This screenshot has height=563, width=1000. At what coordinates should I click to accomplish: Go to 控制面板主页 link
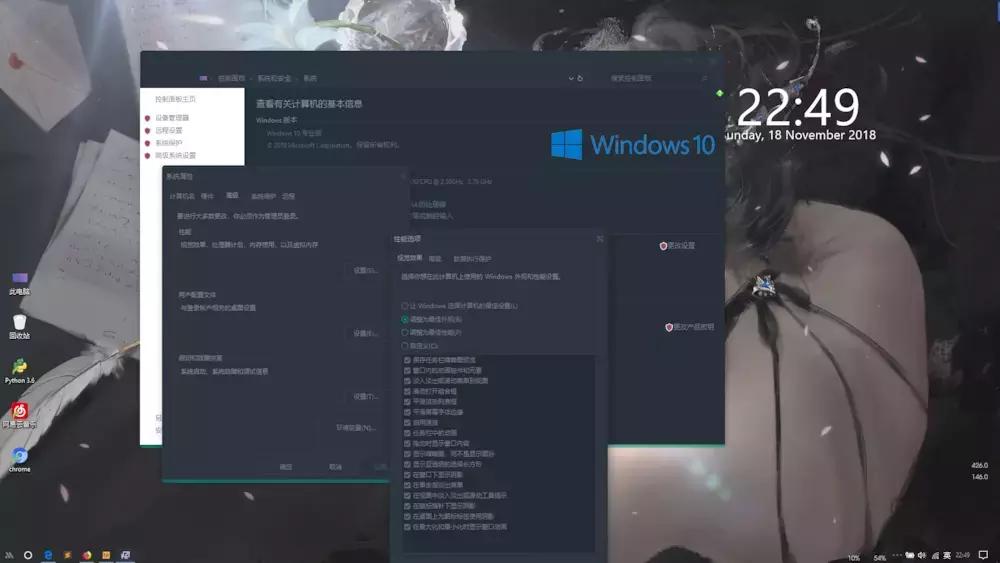pyautogui.click(x=175, y=99)
